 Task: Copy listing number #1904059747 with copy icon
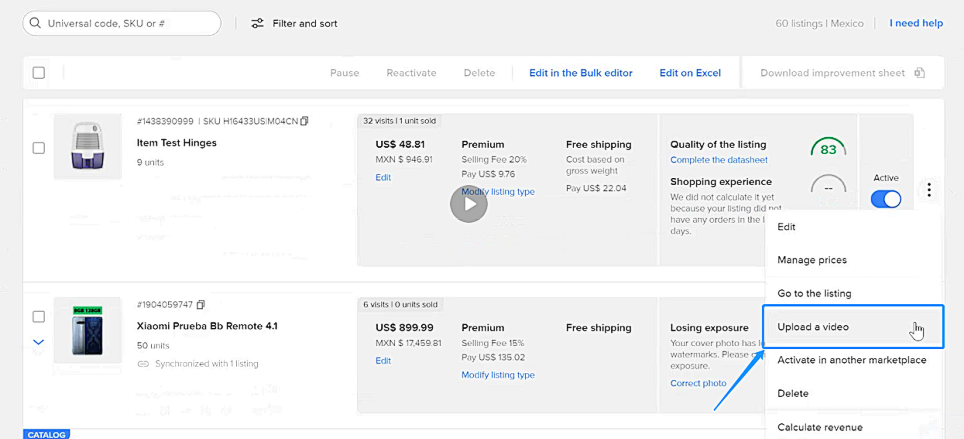[x=200, y=304]
